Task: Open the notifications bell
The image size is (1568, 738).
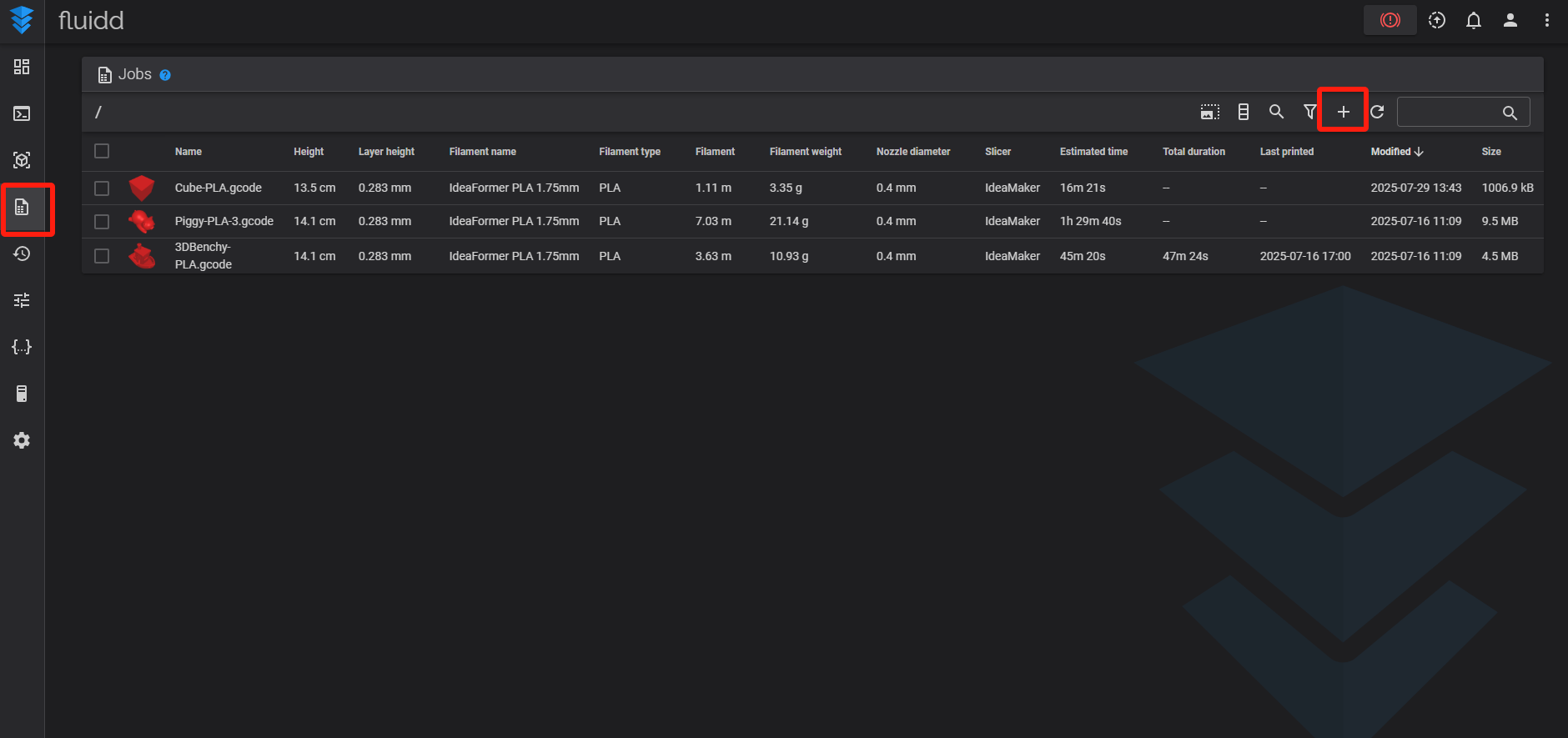Action: [1474, 21]
